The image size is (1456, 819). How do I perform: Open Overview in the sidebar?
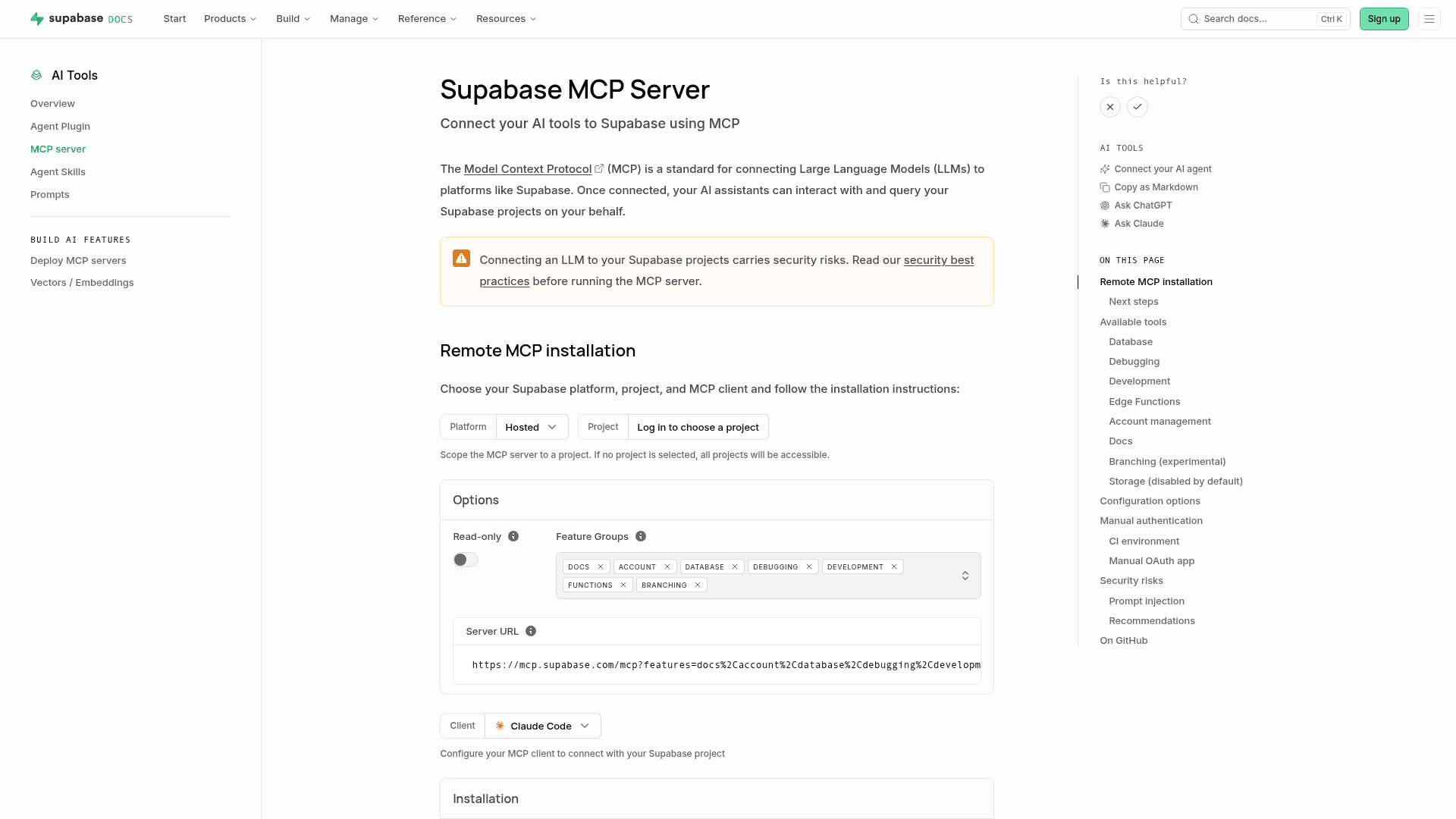[x=52, y=104]
